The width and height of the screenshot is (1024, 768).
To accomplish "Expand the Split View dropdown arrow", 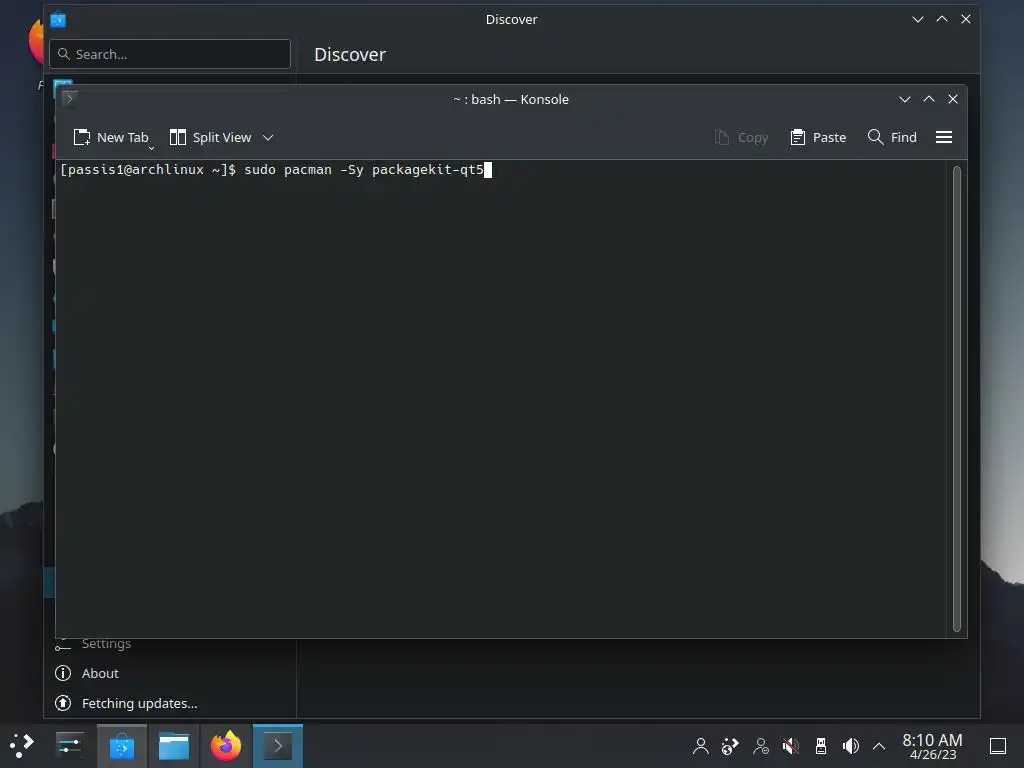I will point(268,137).
